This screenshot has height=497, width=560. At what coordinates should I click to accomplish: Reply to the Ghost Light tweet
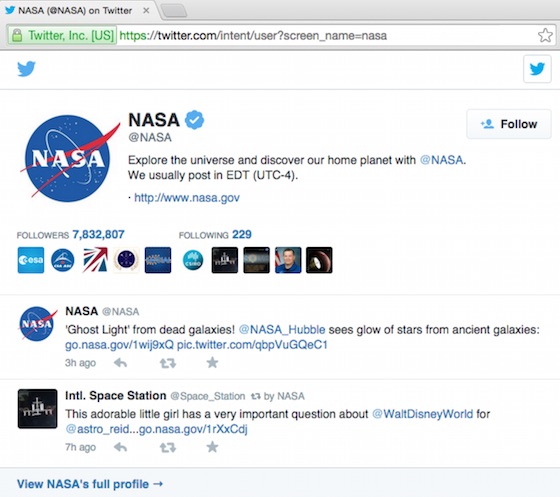pos(120,363)
